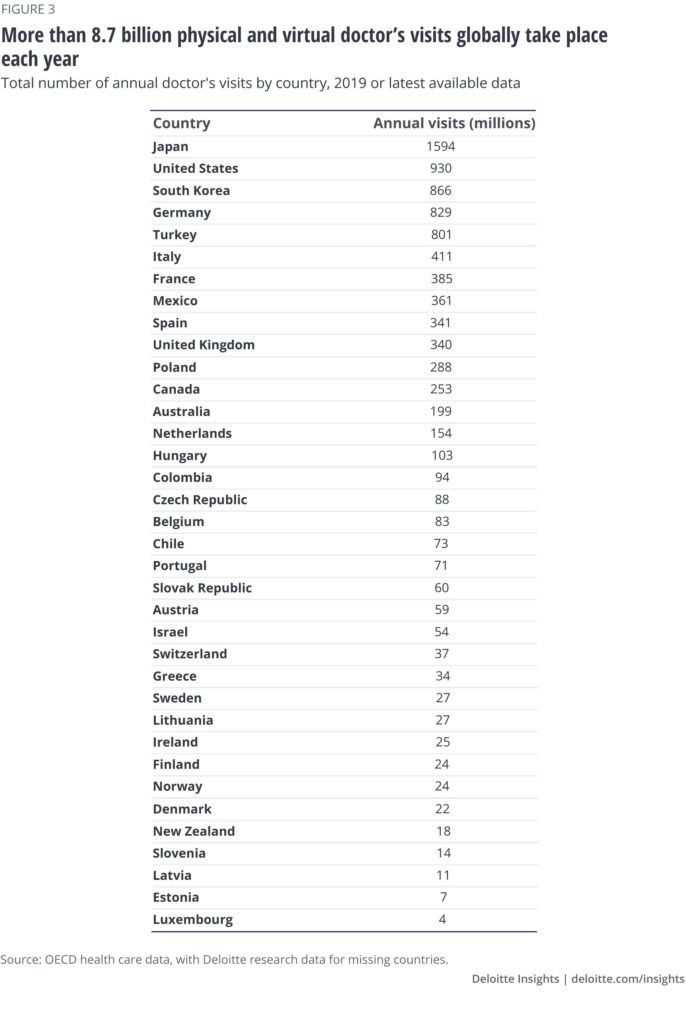
Task: Click the FIGURE 3 label
Action: (x=28, y=9)
